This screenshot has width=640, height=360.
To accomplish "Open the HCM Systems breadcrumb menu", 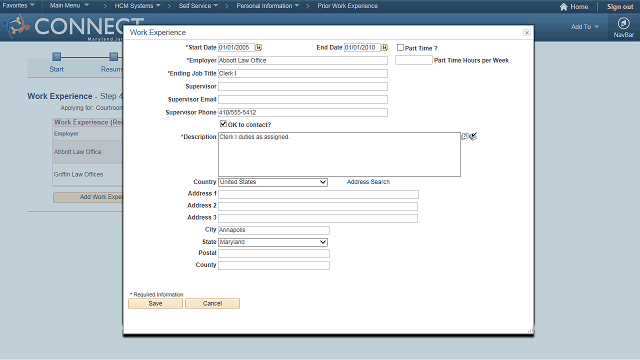I will (137, 6).
